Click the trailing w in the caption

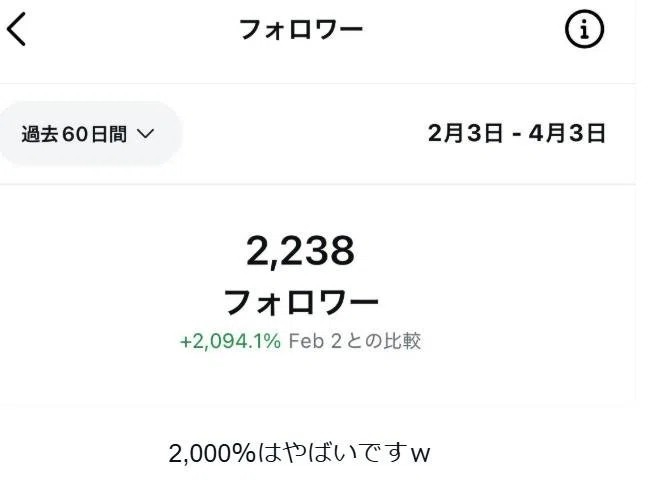pos(421,455)
